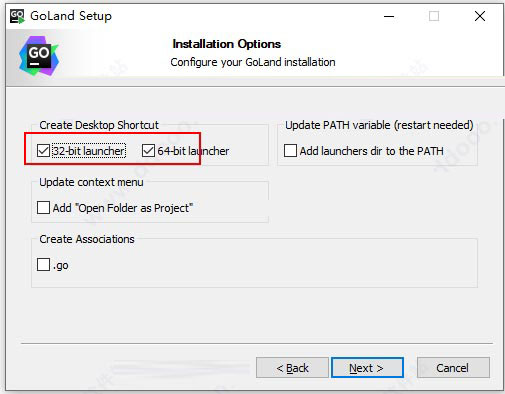Click the "GoLand Setup" window title text
505x394 pixels.
click(71, 16)
